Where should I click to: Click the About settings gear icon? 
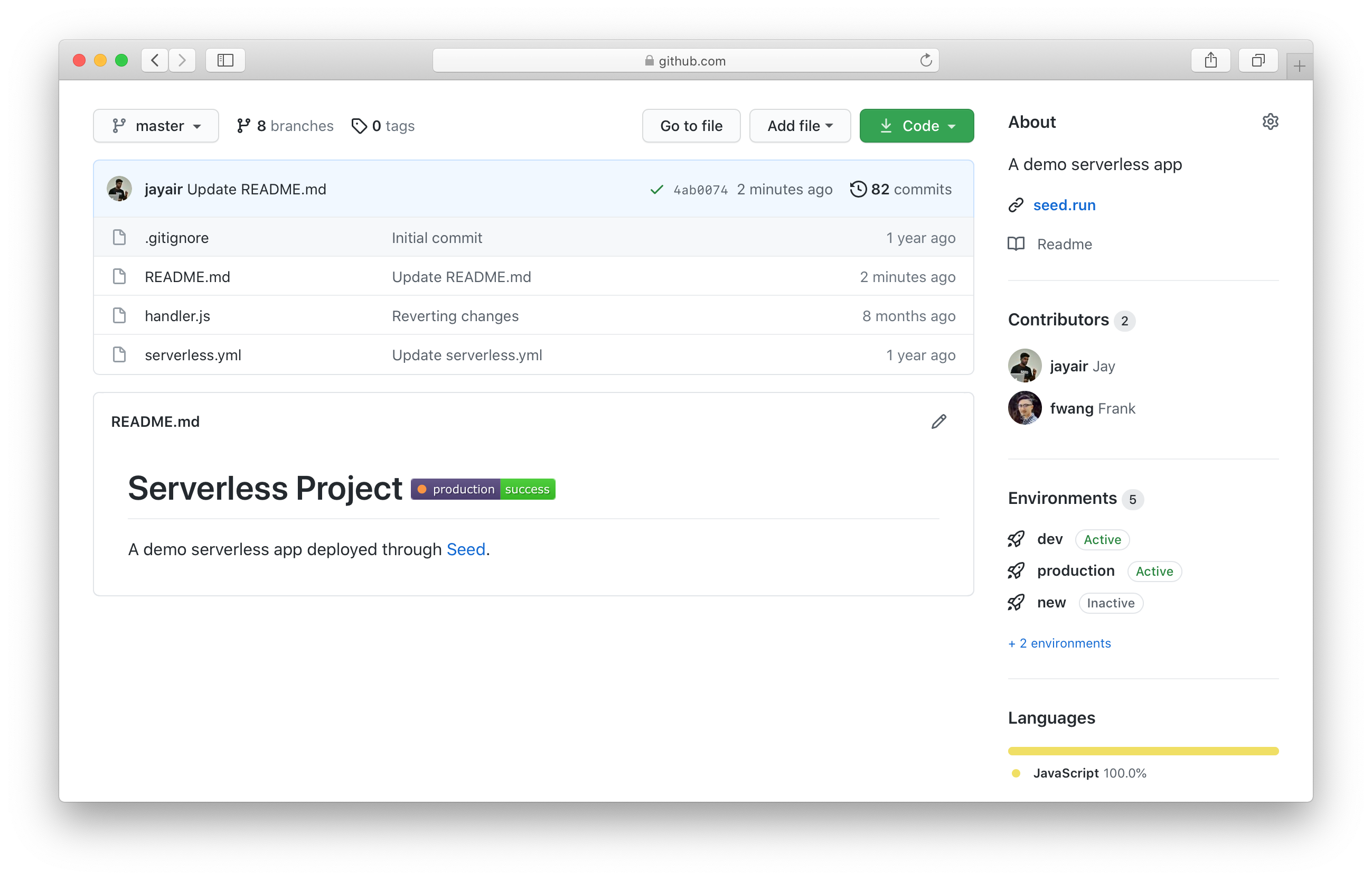pos(1270,121)
